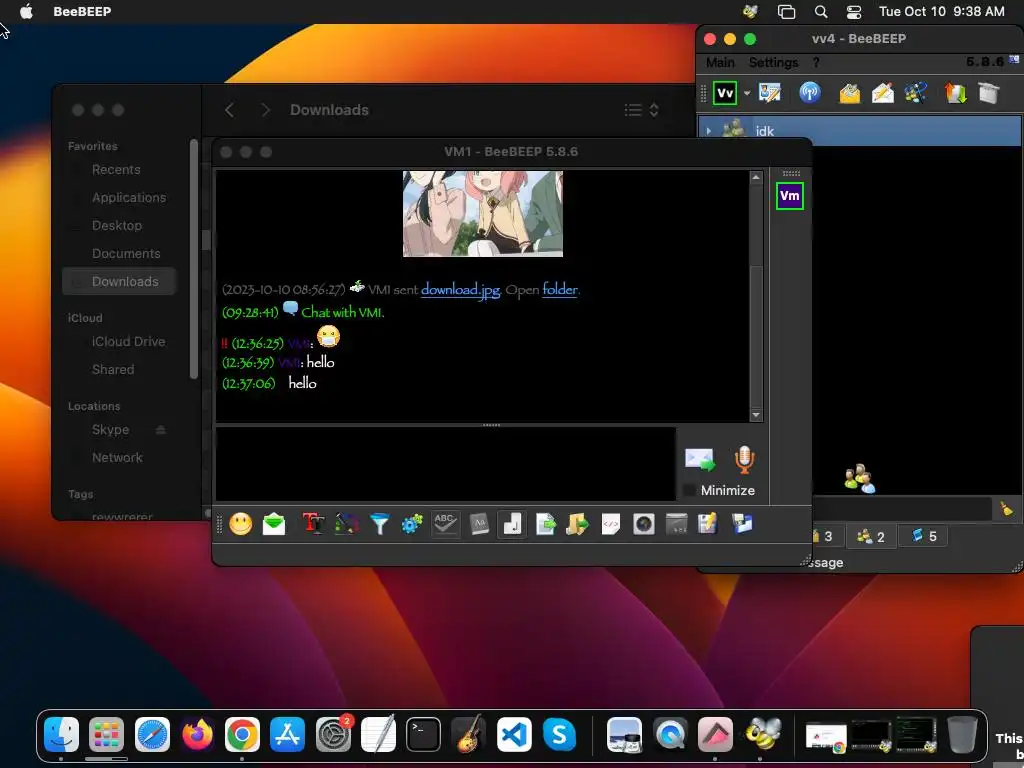Change chat font with the red T icon
This screenshot has width=1024, height=768.
coord(313,524)
